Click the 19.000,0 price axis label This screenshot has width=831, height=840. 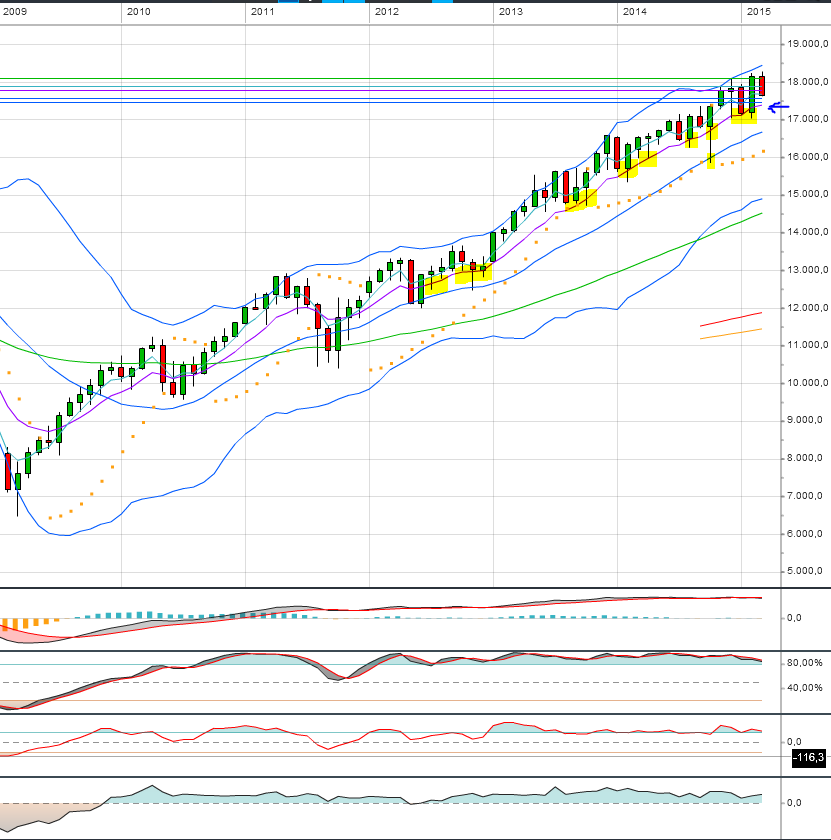[808, 44]
